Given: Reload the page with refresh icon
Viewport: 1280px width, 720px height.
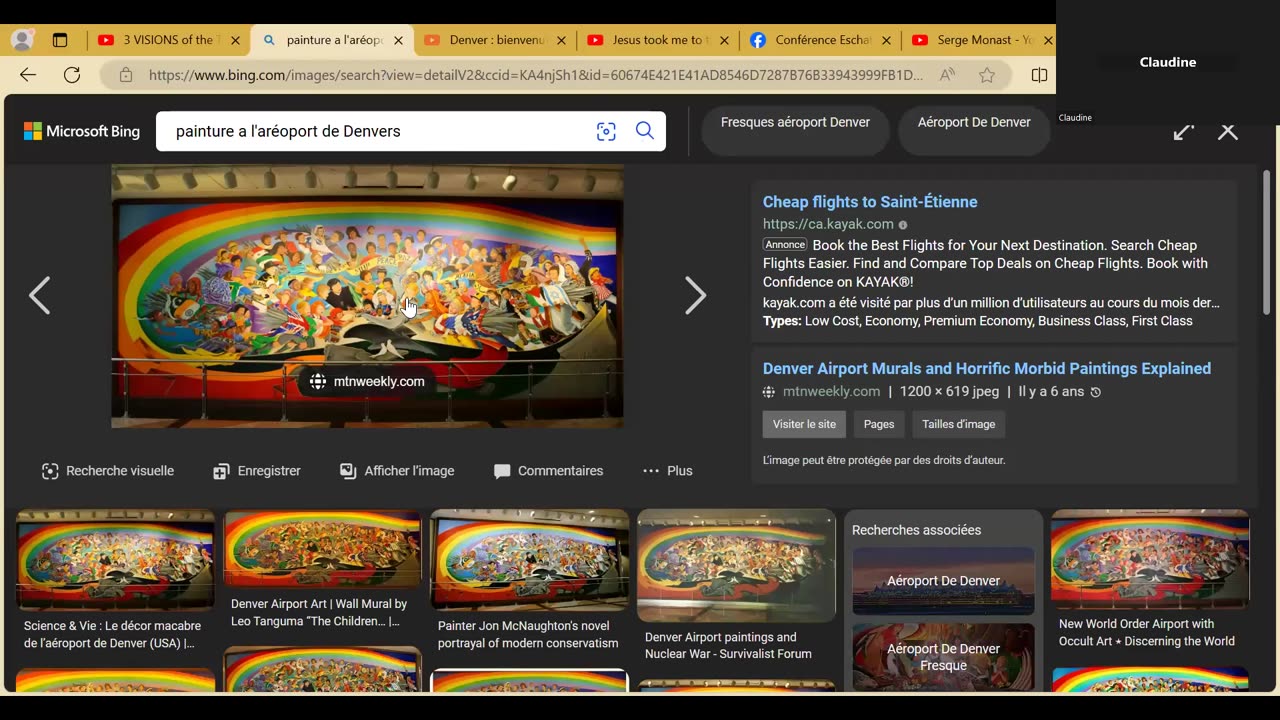Looking at the screenshot, I should pos(72,75).
